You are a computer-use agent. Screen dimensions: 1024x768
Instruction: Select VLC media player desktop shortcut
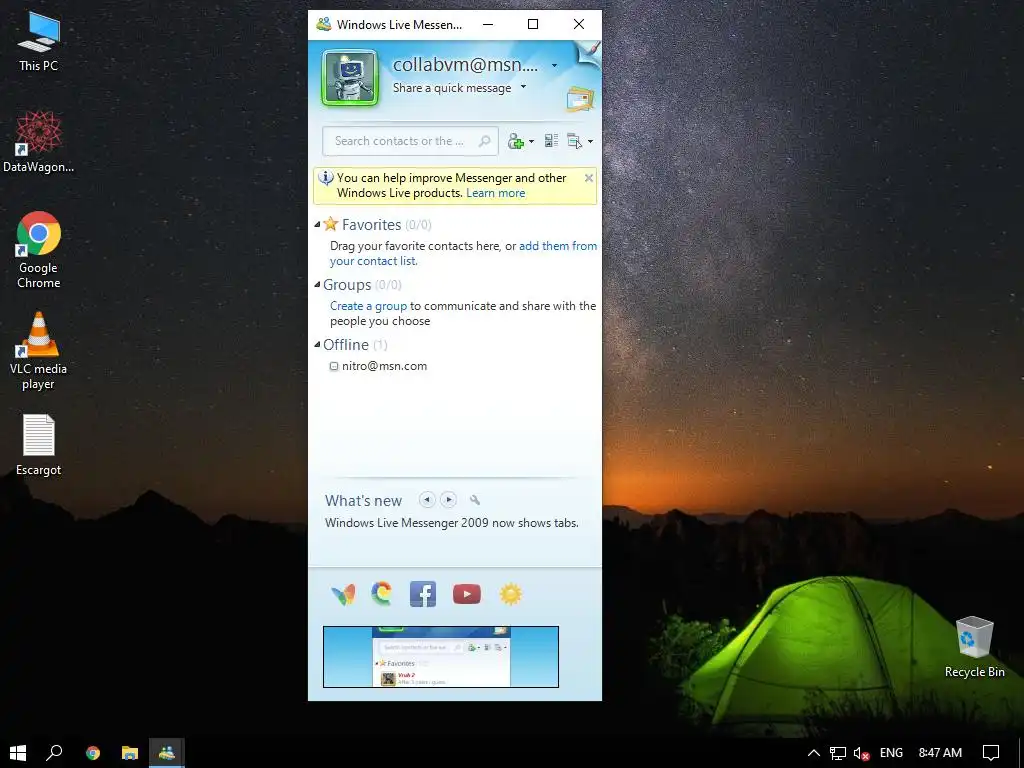click(x=39, y=351)
